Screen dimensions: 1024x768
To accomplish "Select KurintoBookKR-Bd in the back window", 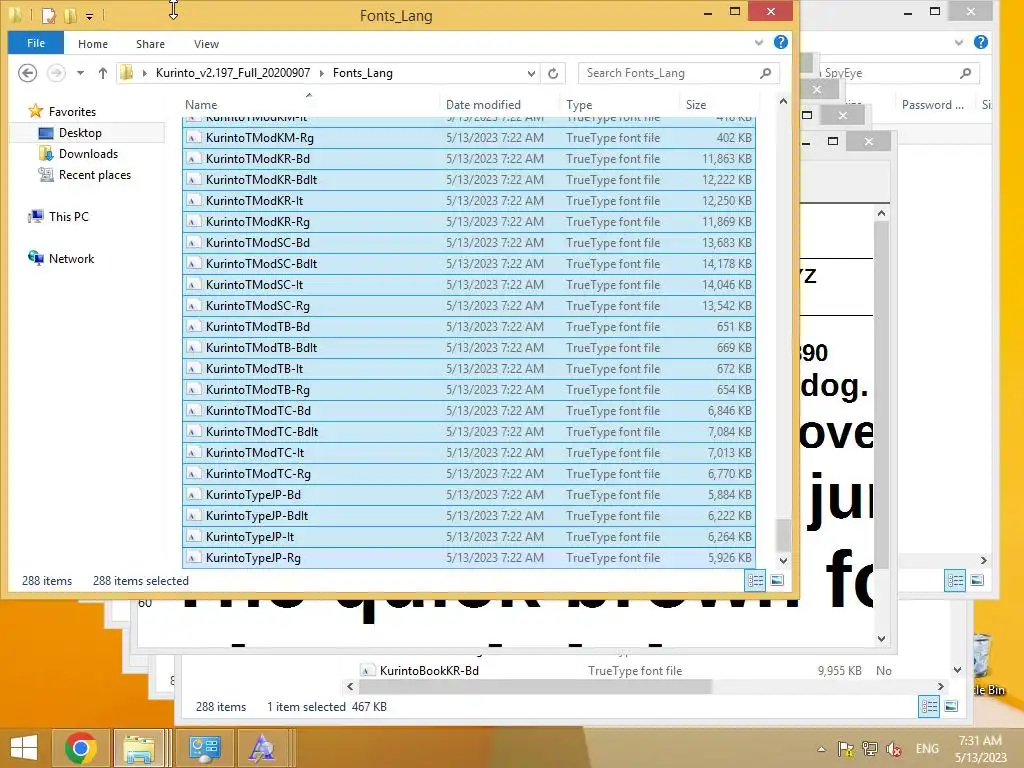I will [x=429, y=671].
